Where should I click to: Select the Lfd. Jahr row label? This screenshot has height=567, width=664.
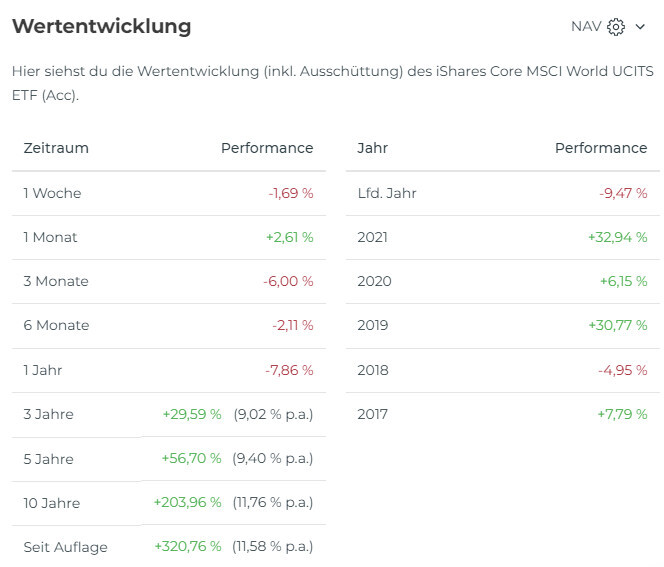[386, 193]
